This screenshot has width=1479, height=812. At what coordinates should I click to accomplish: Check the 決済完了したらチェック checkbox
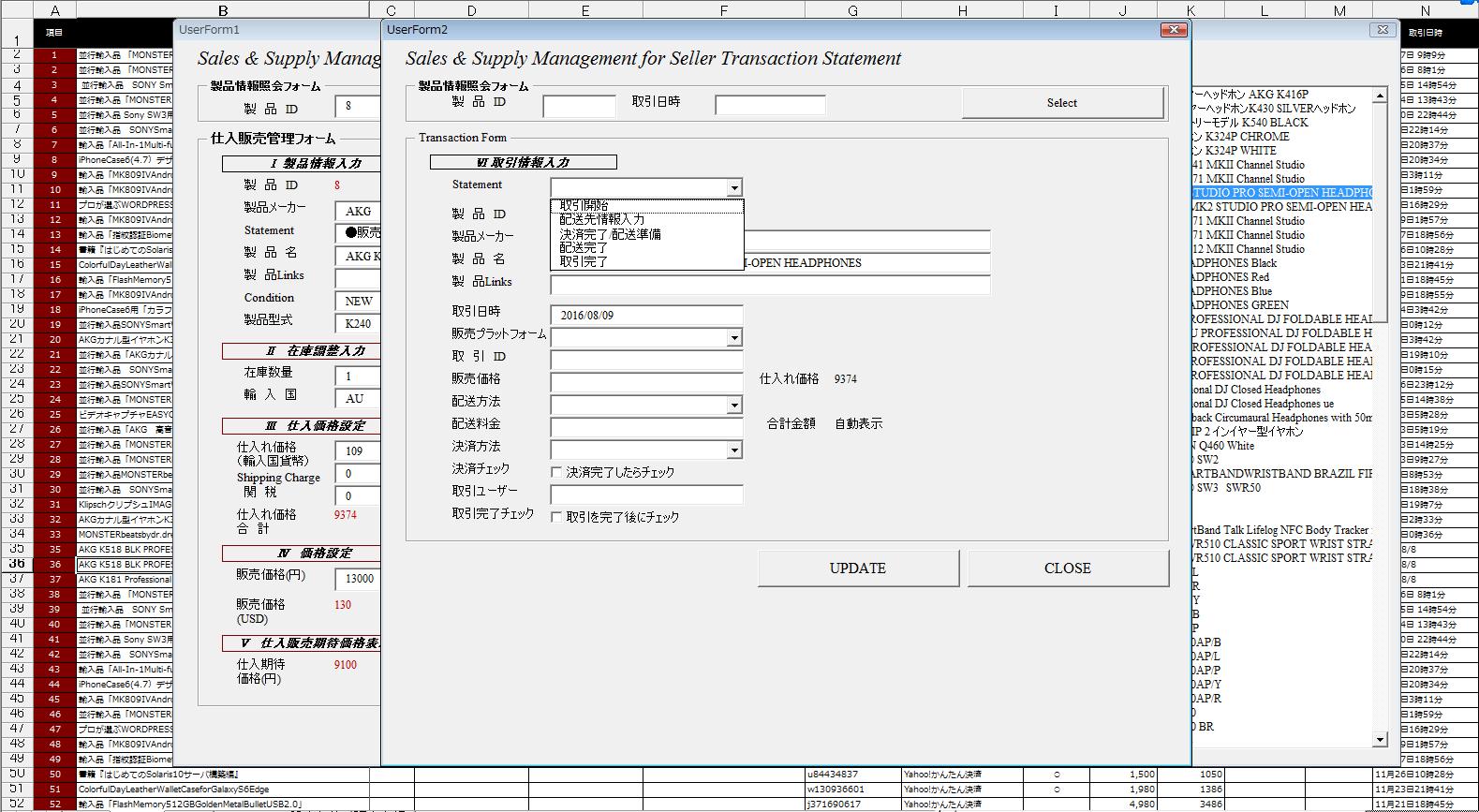556,472
